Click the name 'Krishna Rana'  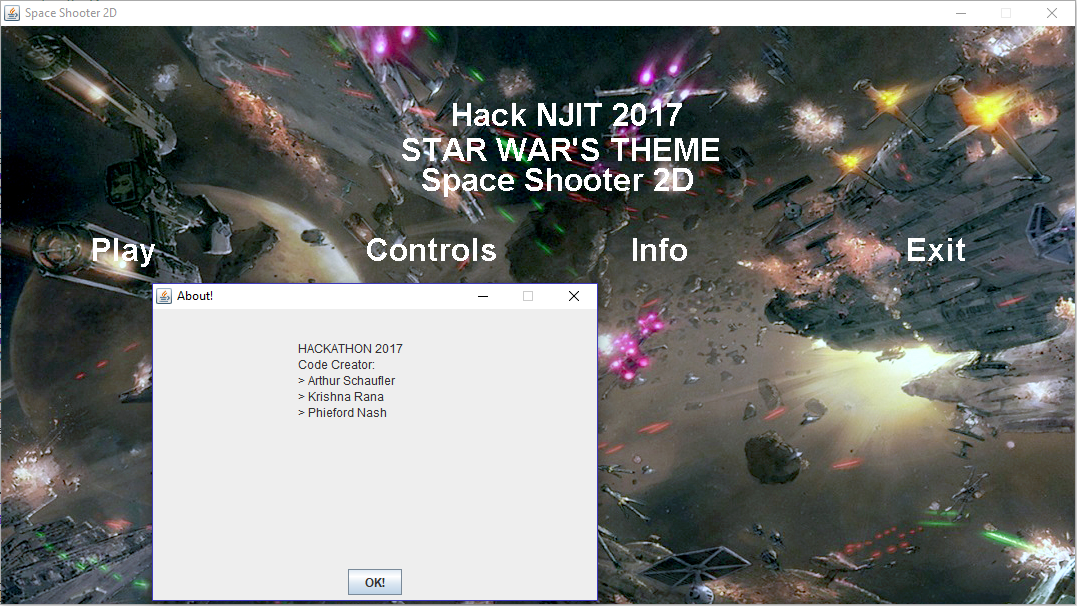point(345,396)
